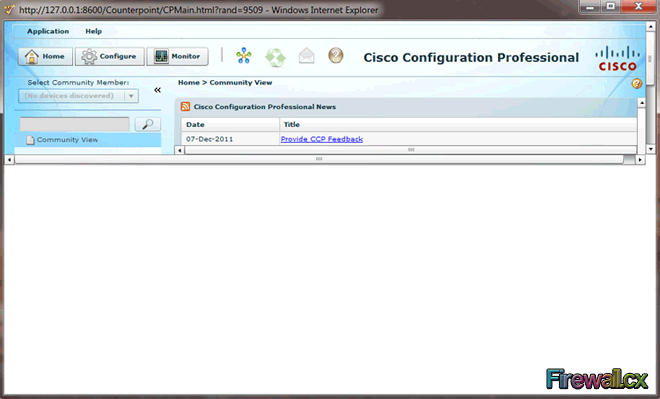Collapse left pane with double chevron
The image size is (660, 399).
pos(157,90)
